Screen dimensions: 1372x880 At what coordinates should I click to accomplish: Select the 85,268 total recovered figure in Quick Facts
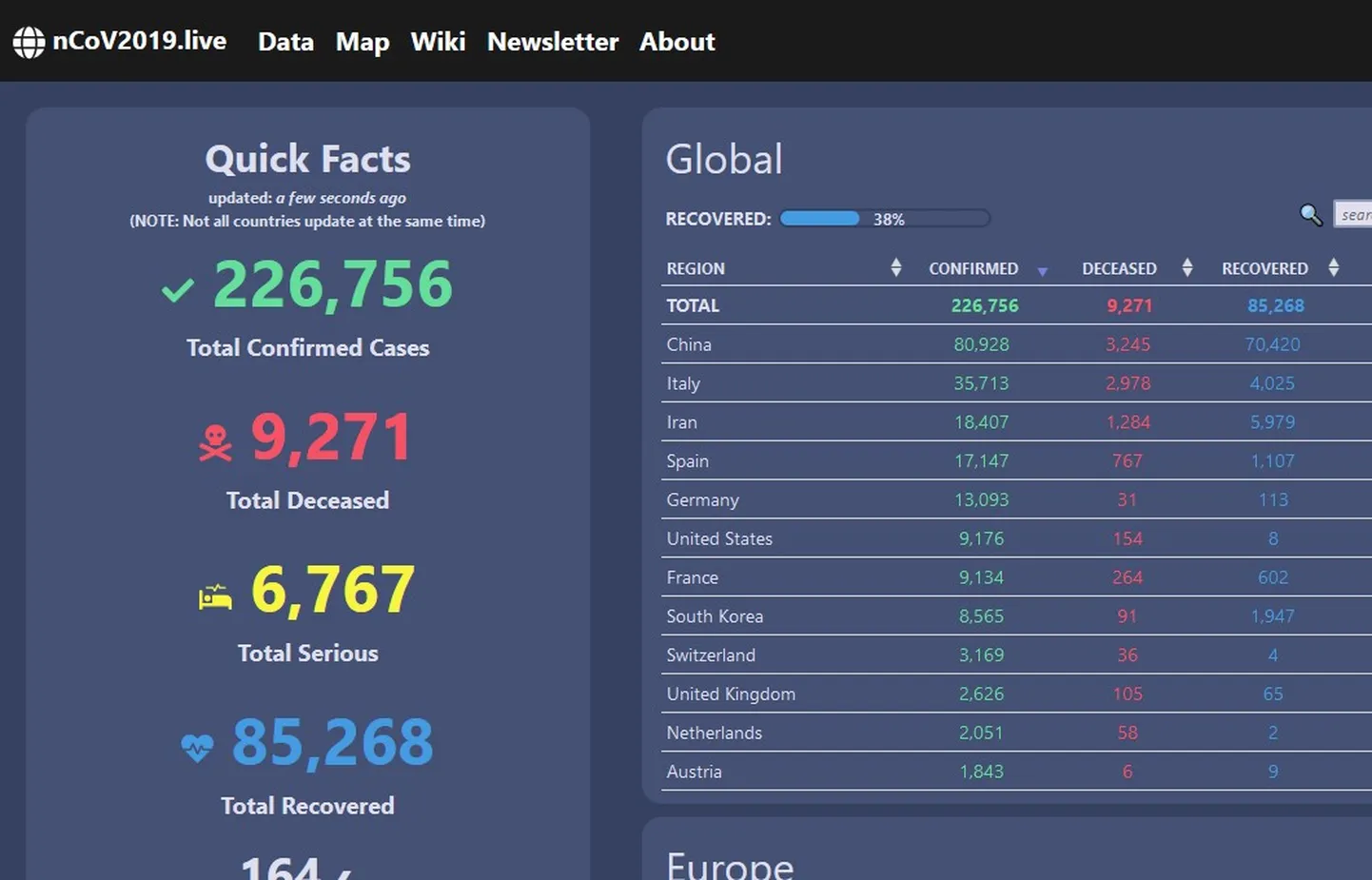pyautogui.click(x=333, y=742)
